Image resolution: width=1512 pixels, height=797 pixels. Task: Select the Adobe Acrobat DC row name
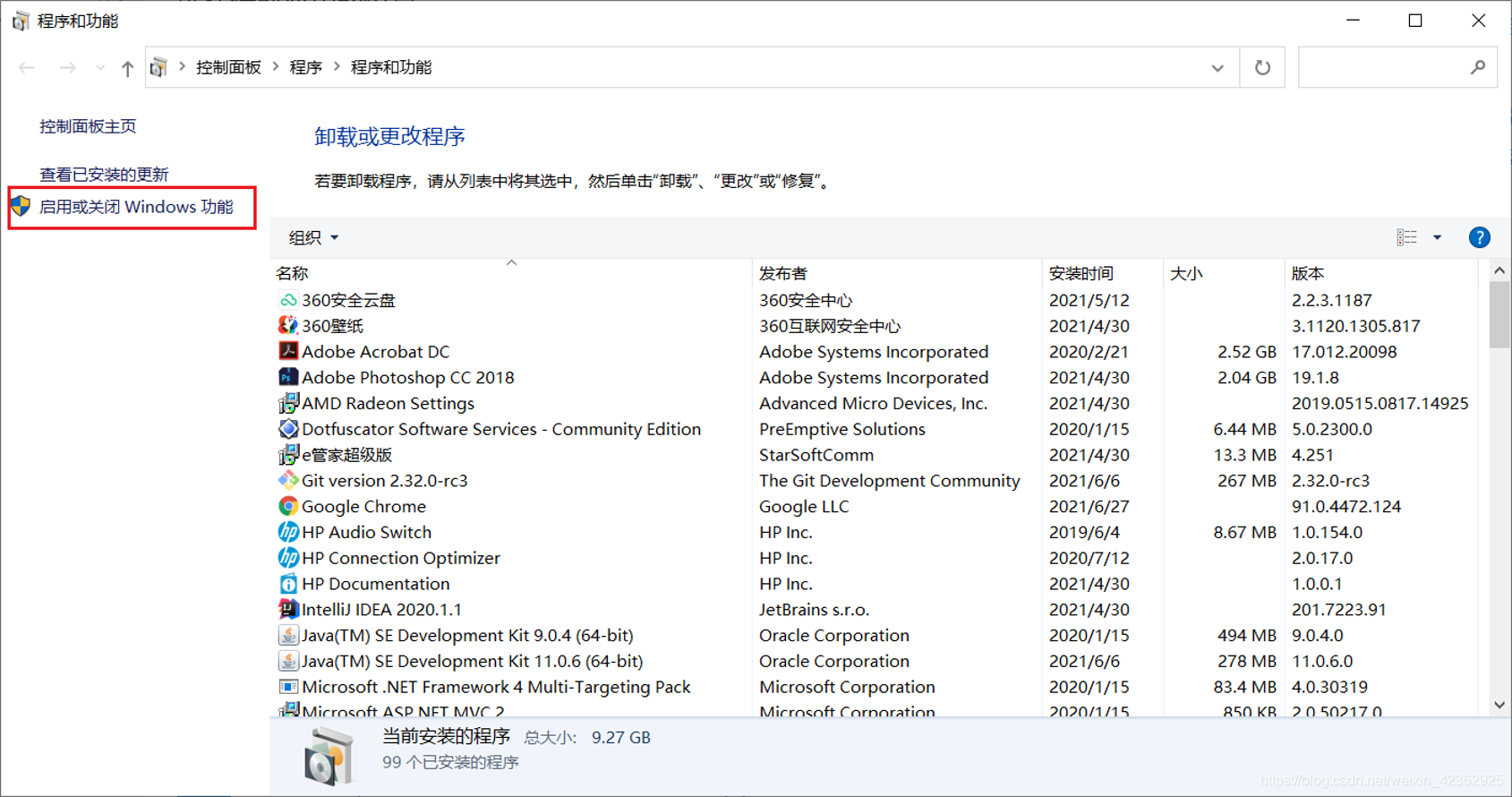pyautogui.click(x=375, y=352)
